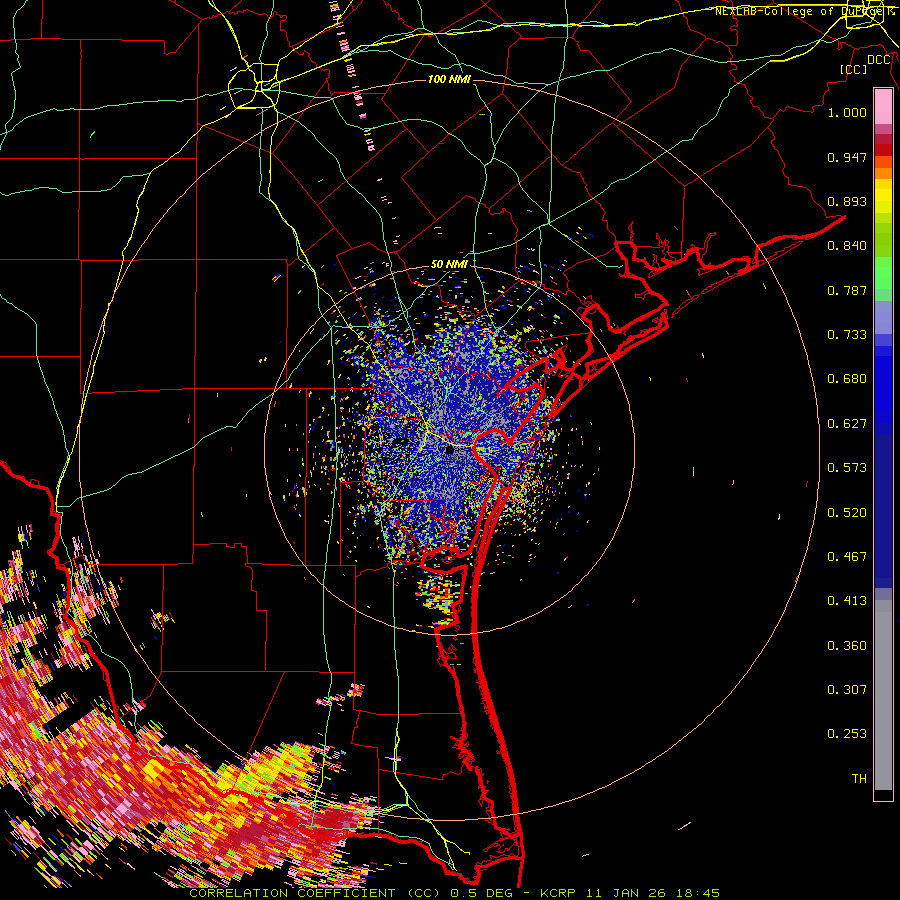Click the 0.253 scale value
This screenshot has width=900, height=900.
point(847,734)
